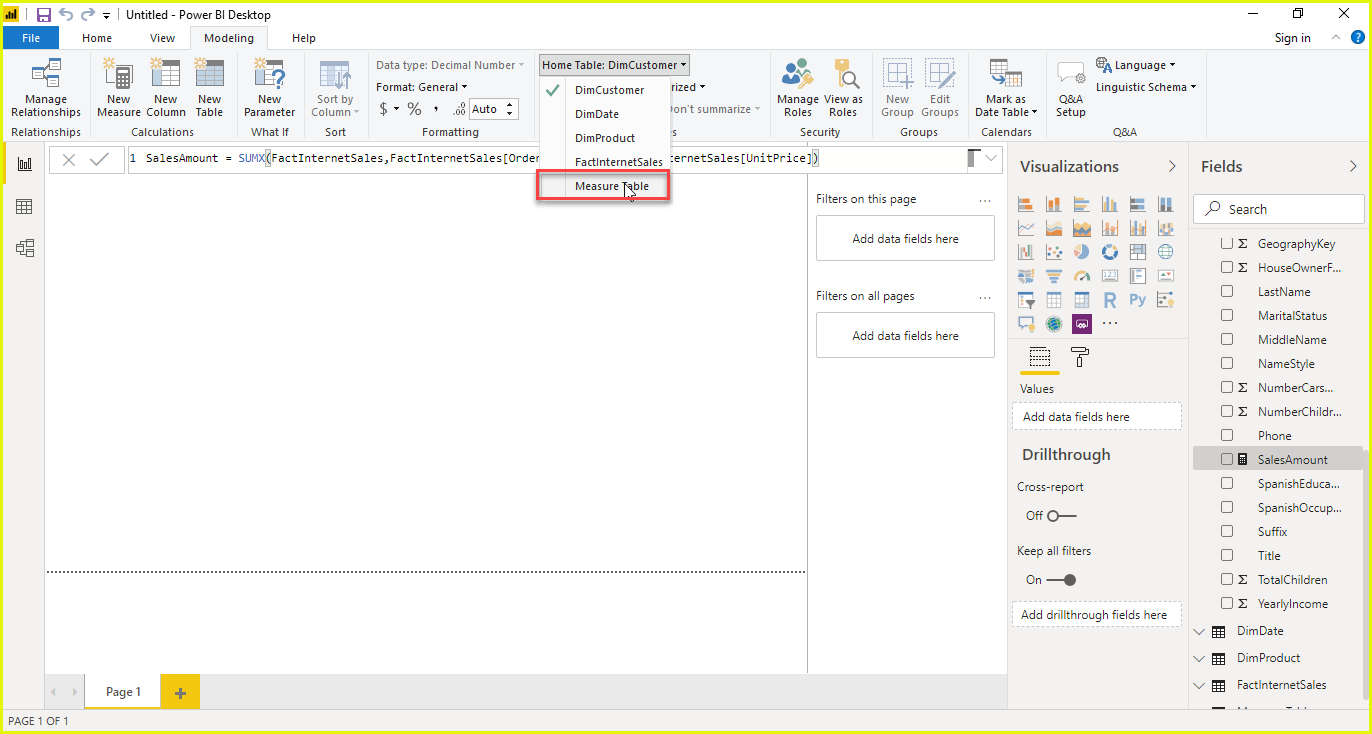Viewport: 1372px width, 734px height.
Task: Expand the DimDate table in Fields
Action: 1200,632
